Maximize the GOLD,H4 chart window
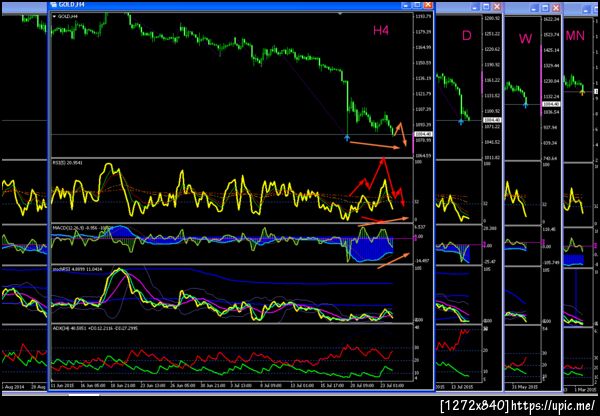Screen dimensions: 600x416 point(417,5)
